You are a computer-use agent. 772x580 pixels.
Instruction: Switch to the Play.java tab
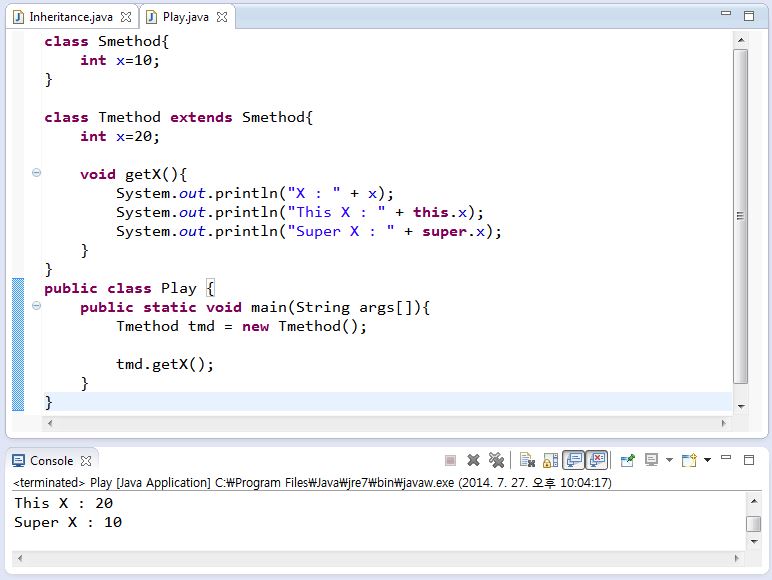tap(186, 17)
